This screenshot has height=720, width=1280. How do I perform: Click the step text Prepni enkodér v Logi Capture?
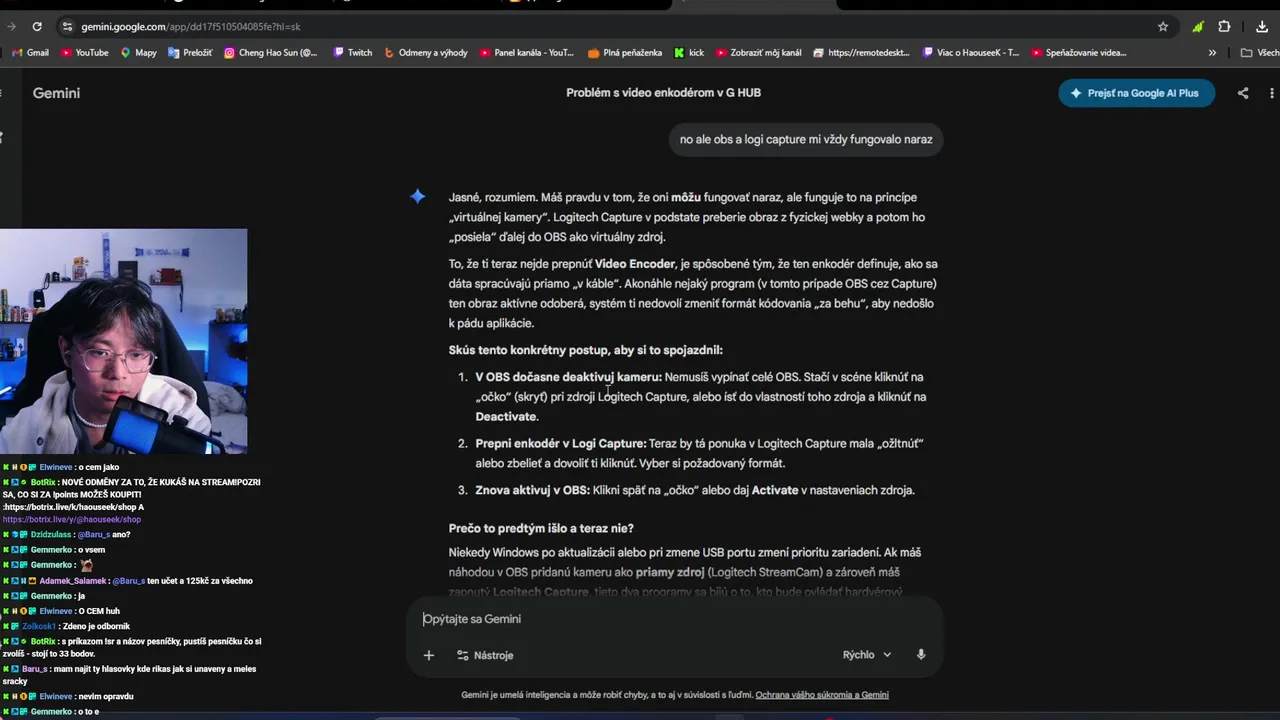(561, 443)
